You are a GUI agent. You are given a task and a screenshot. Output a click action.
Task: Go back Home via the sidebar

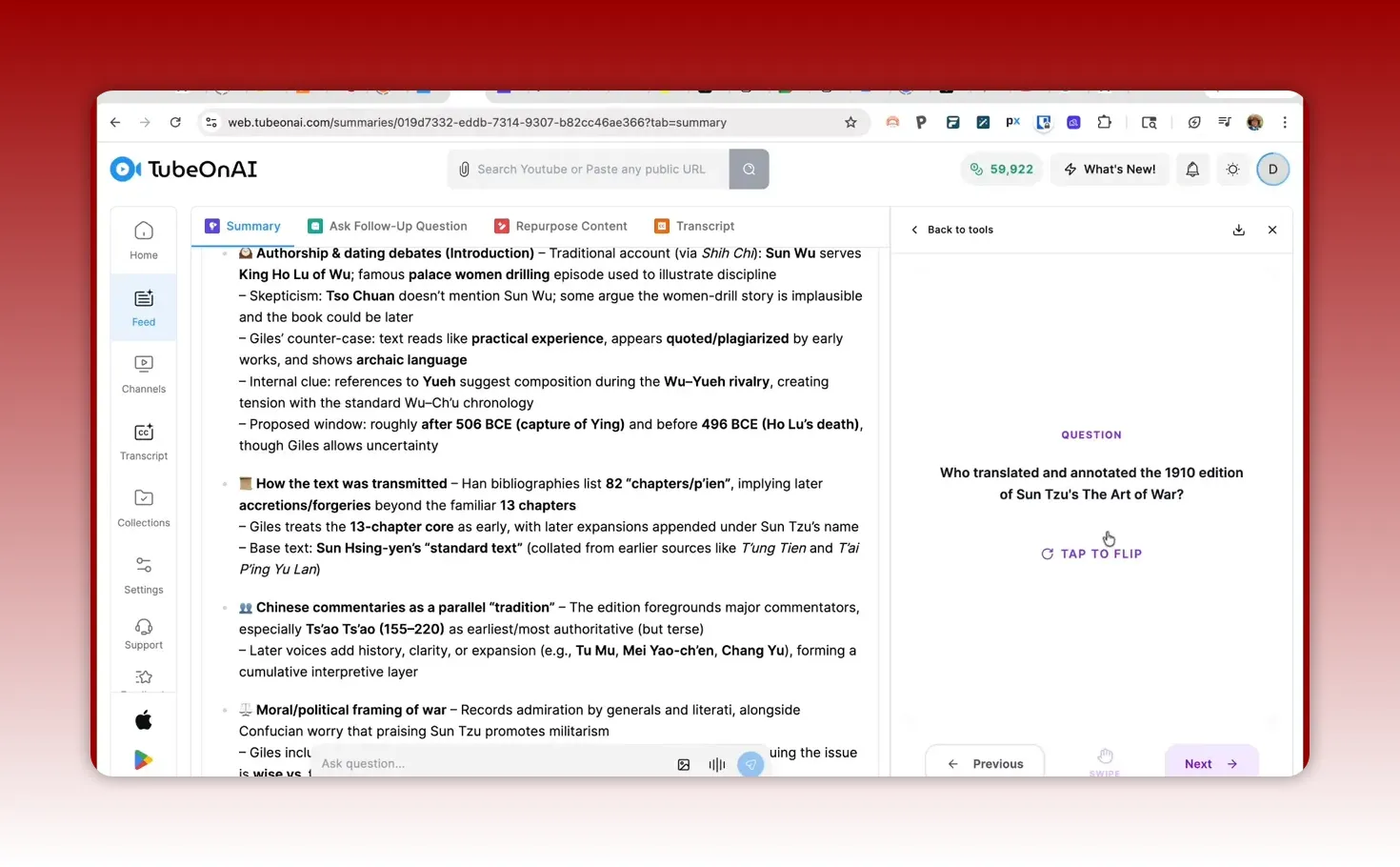(143, 239)
